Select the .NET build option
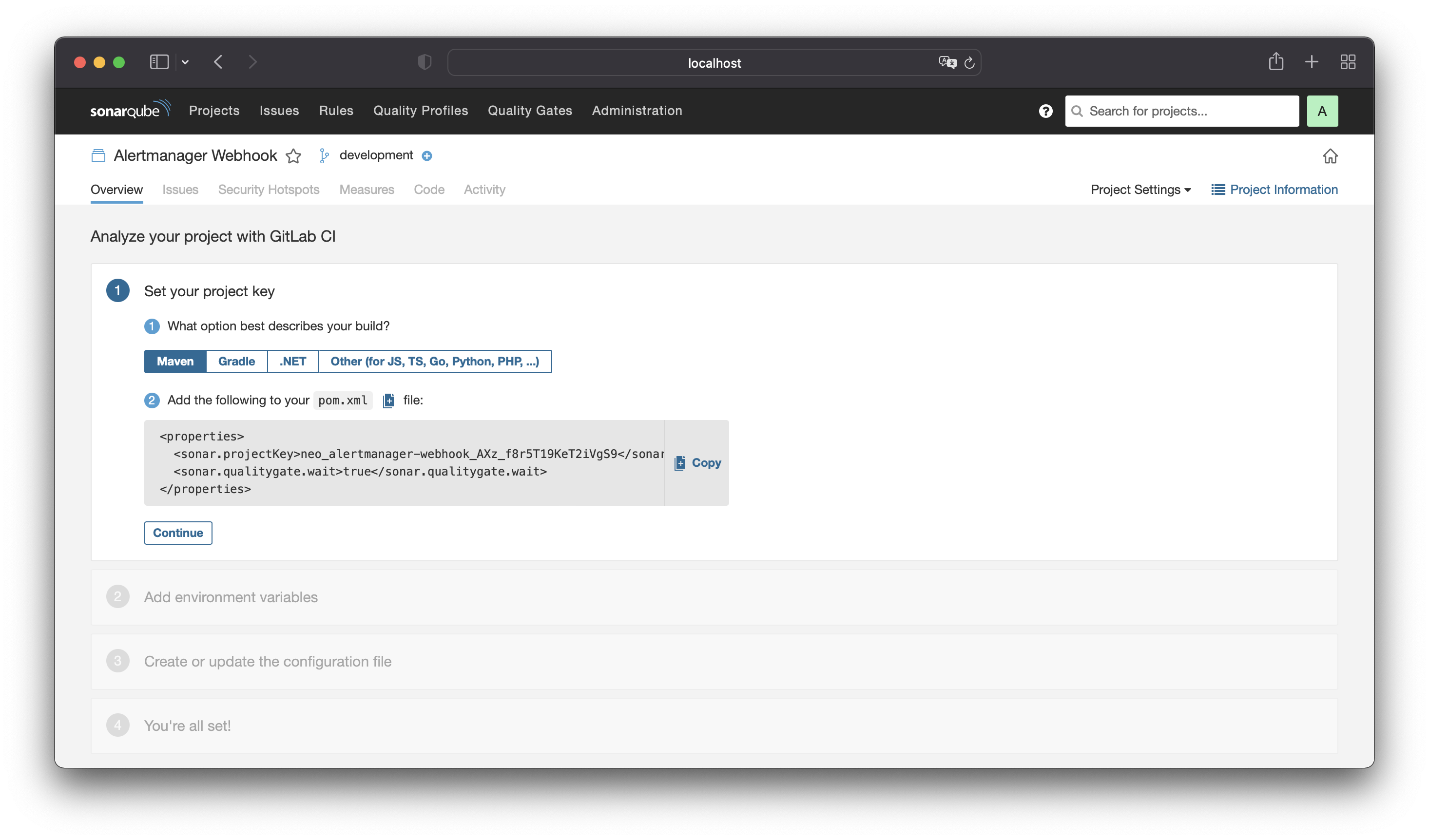 [292, 361]
